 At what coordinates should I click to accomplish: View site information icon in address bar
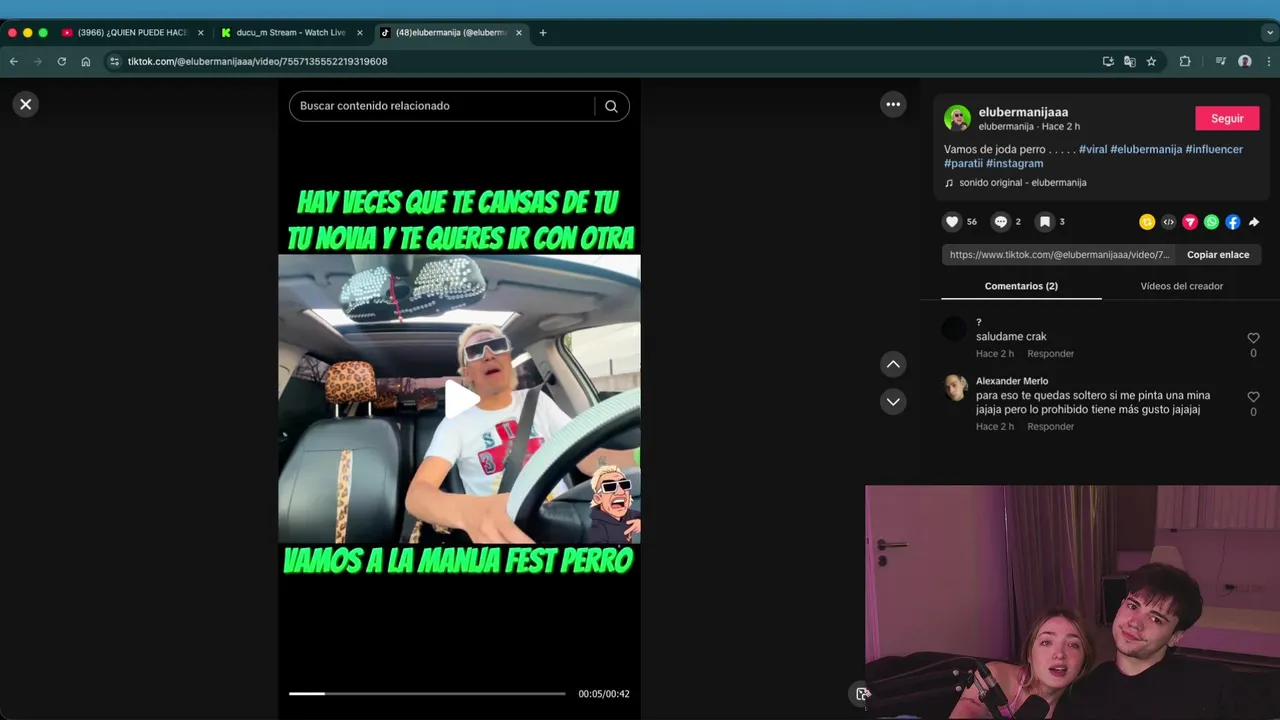[x=114, y=61]
